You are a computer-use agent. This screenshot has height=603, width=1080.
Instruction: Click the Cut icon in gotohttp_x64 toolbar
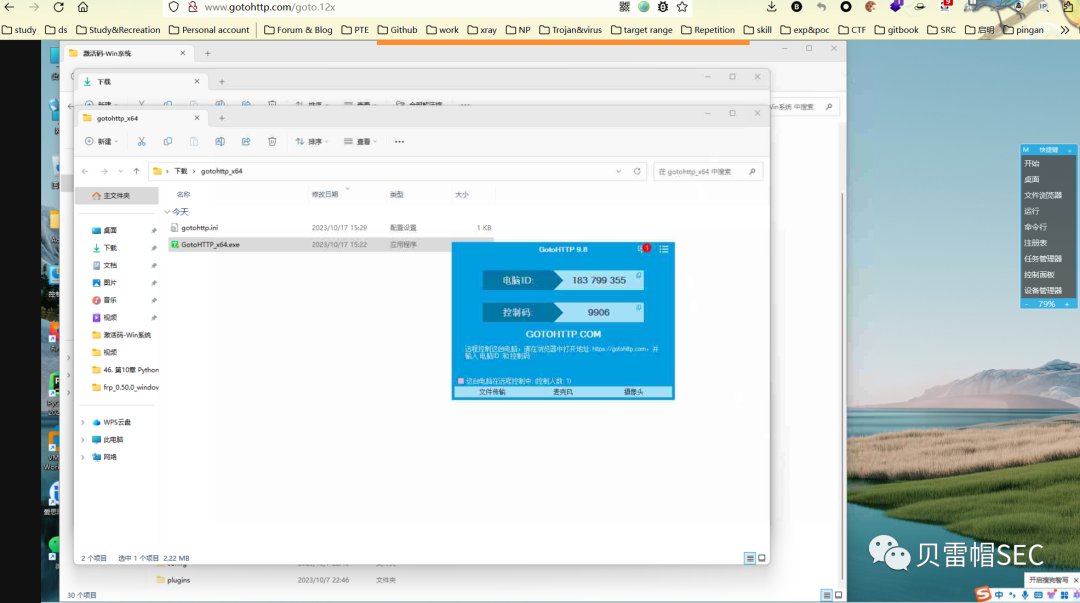tap(141, 141)
